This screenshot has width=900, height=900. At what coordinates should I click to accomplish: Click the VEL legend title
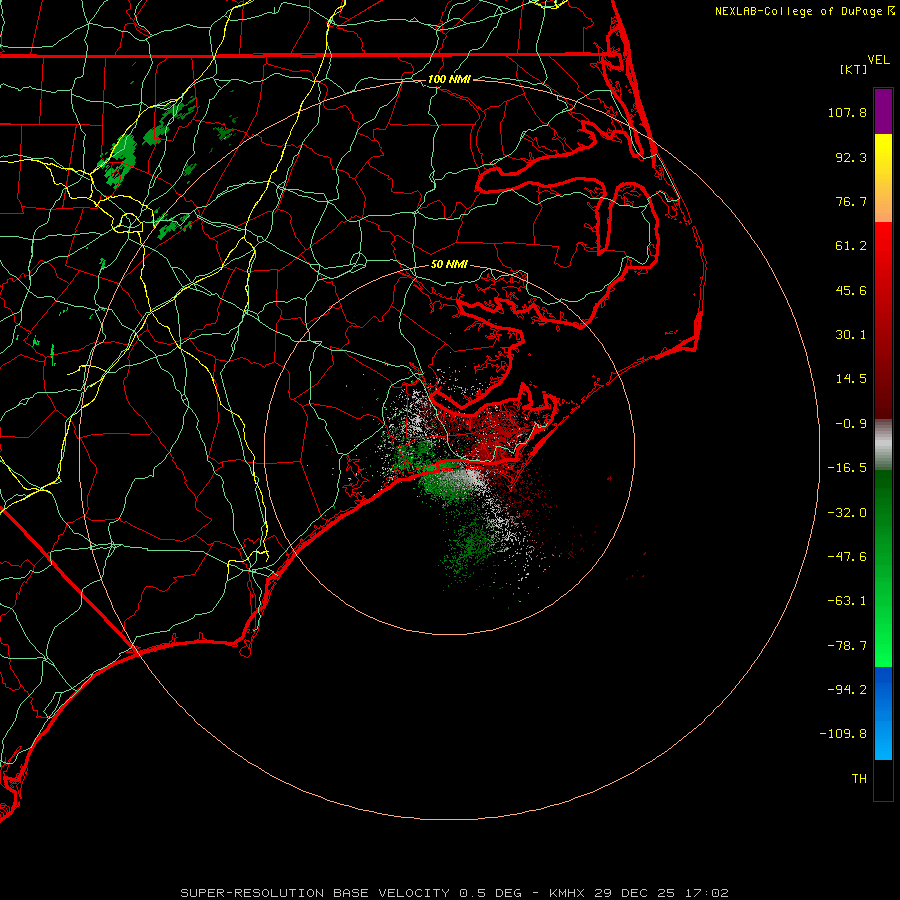pos(878,60)
